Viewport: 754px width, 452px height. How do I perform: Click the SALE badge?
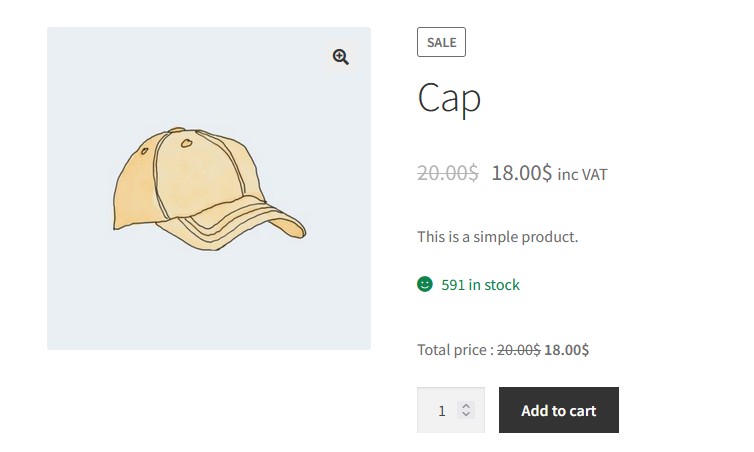tap(441, 42)
